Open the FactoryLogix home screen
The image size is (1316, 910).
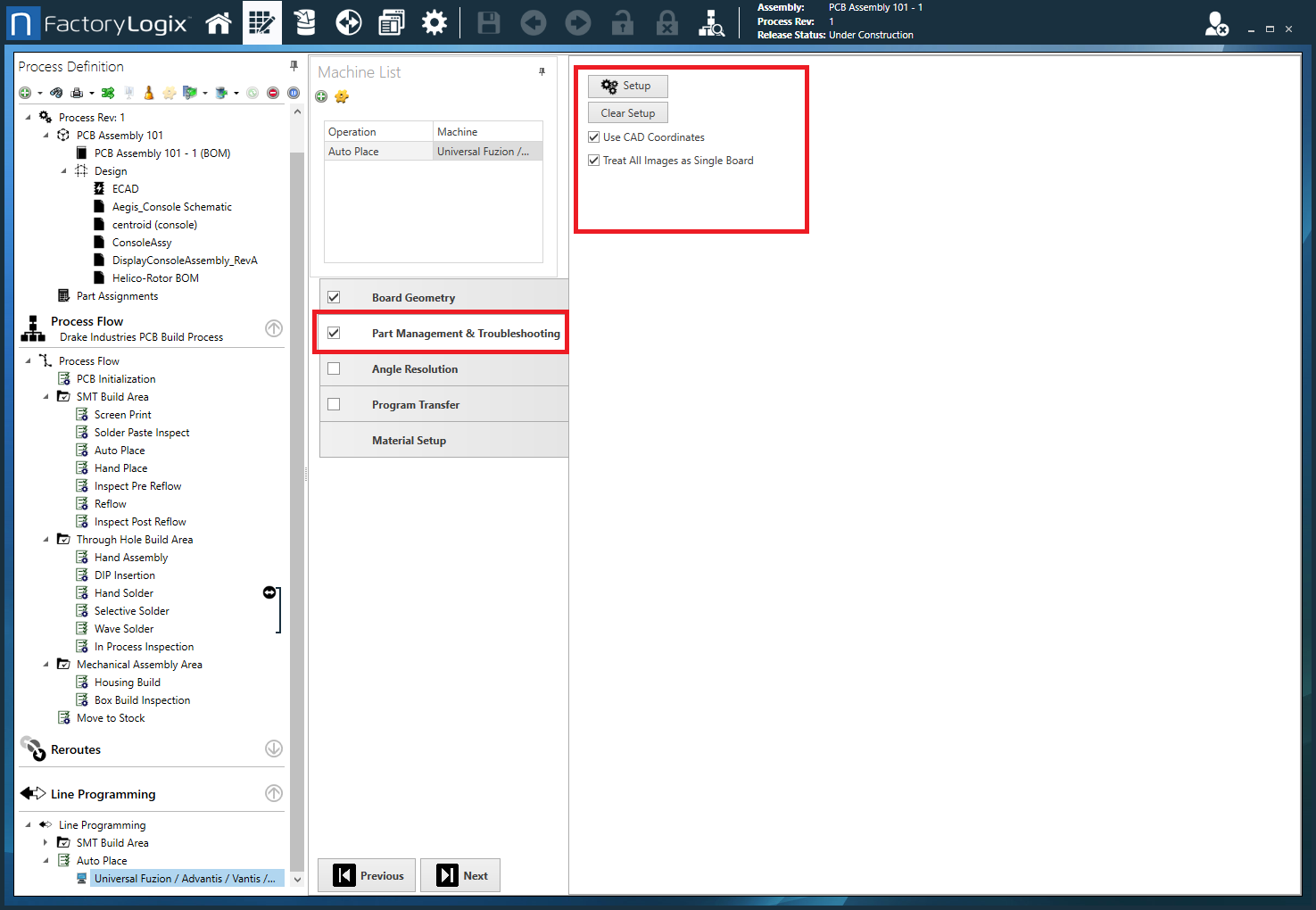coord(219,22)
